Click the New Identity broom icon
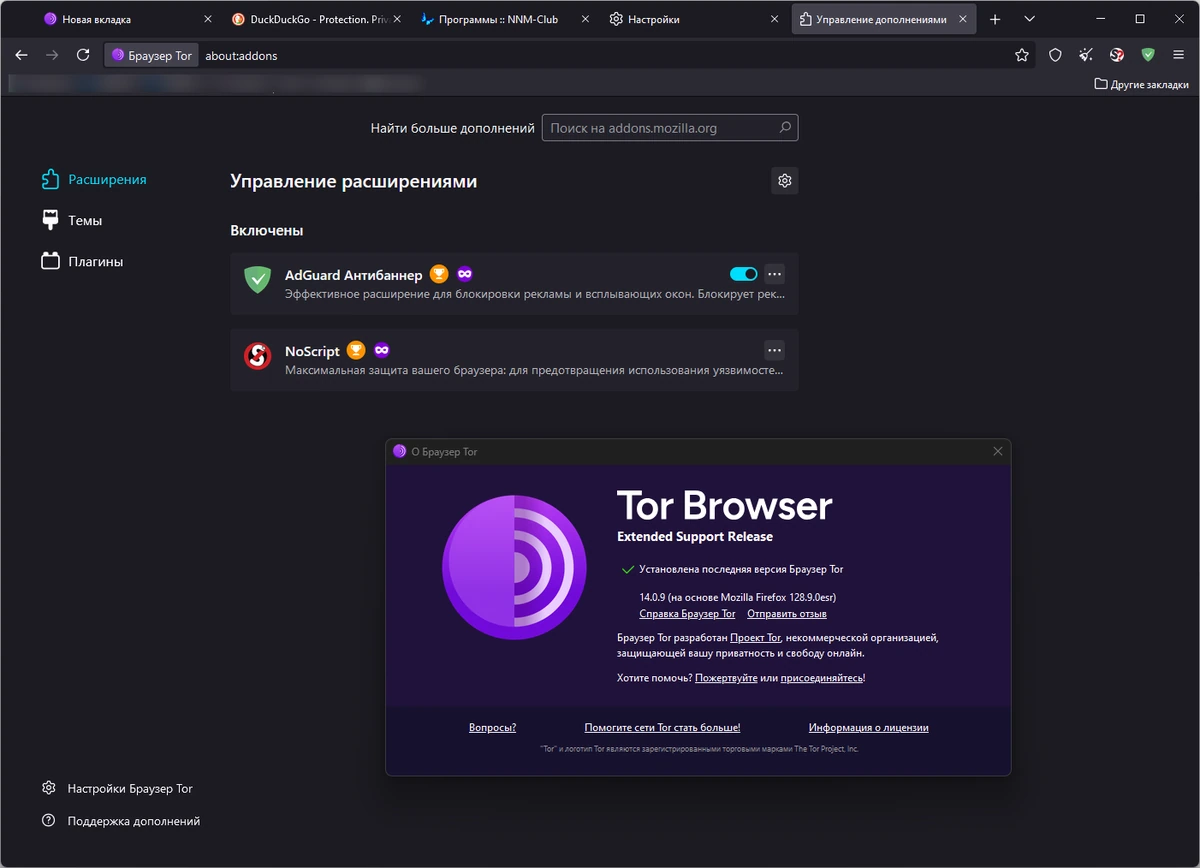1200x868 pixels. 1086,55
